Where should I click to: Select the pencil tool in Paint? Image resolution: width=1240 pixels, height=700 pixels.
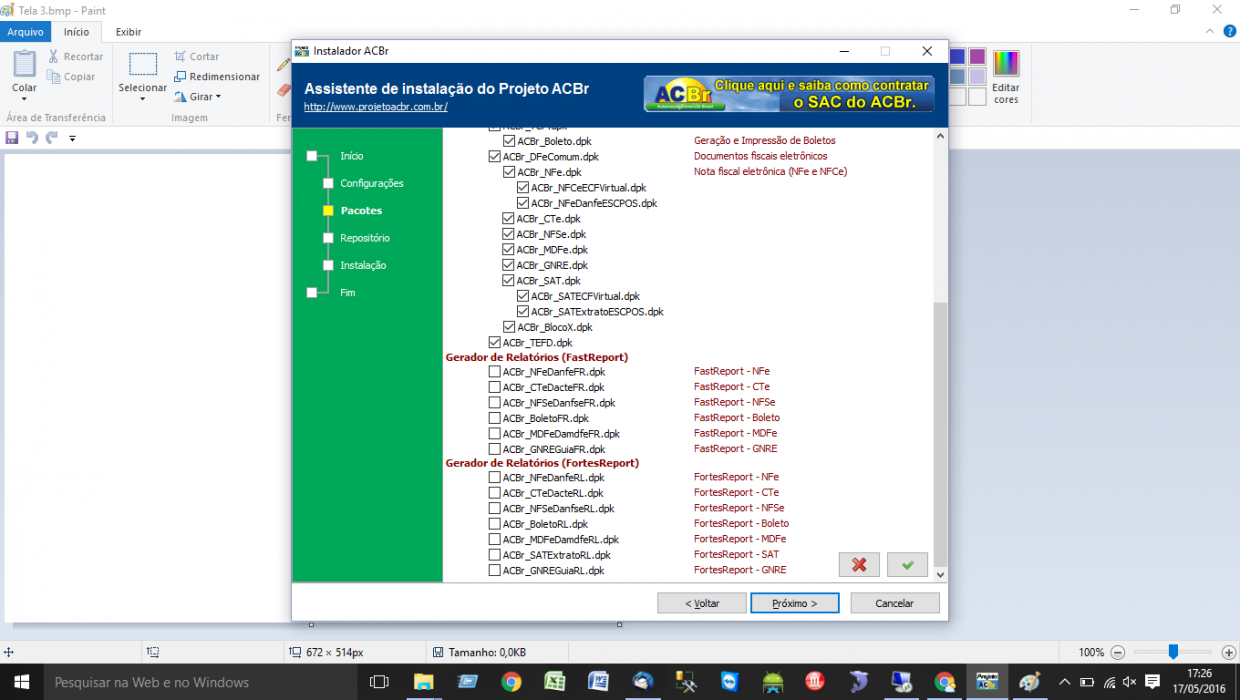[284, 64]
